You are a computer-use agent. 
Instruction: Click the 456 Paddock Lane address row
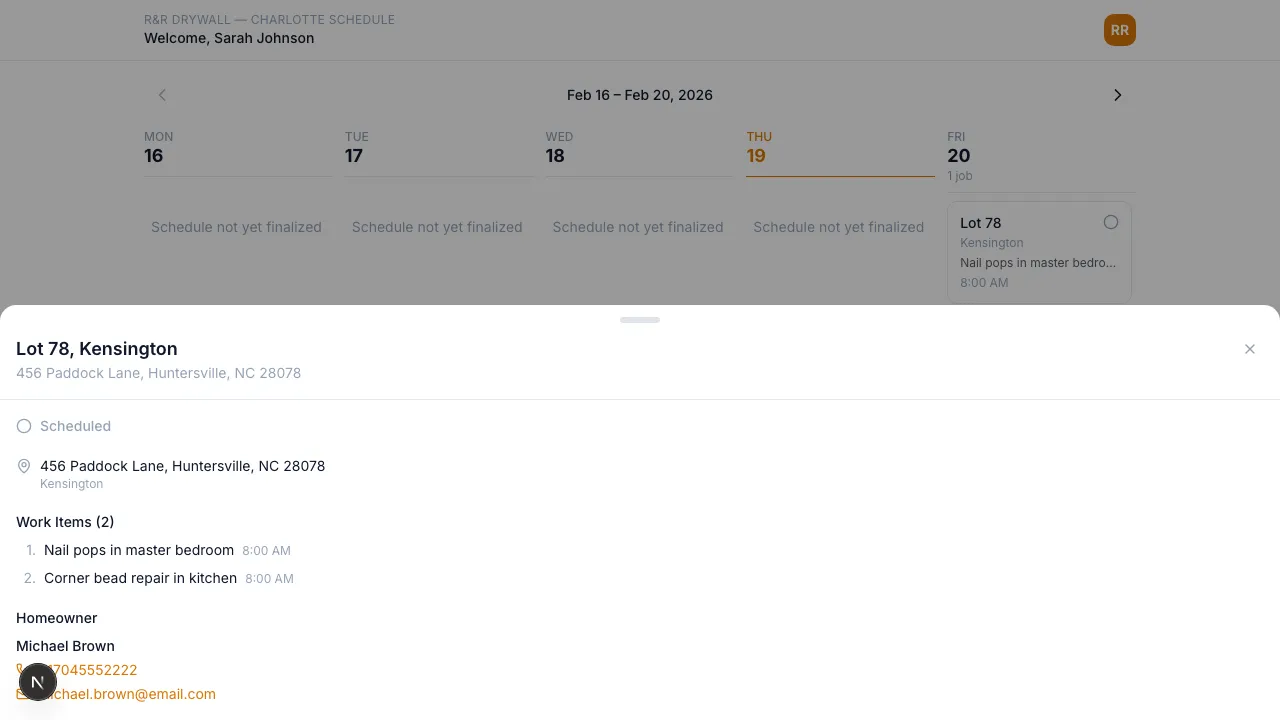coord(182,466)
